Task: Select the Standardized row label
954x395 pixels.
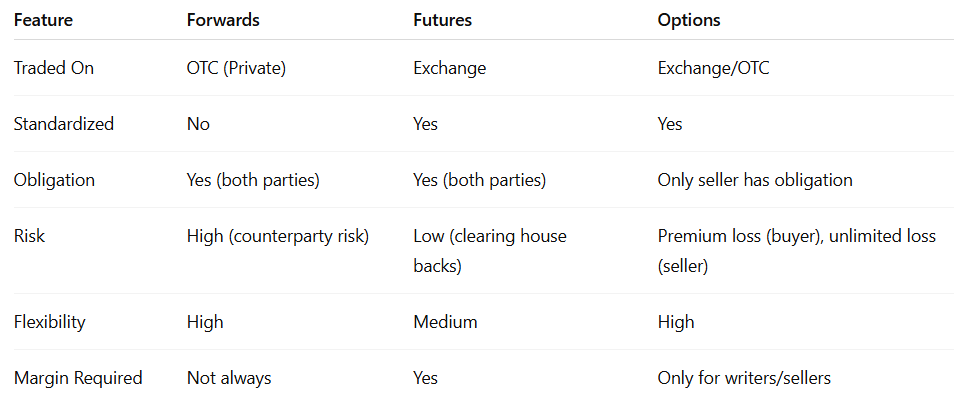Action: [64, 124]
